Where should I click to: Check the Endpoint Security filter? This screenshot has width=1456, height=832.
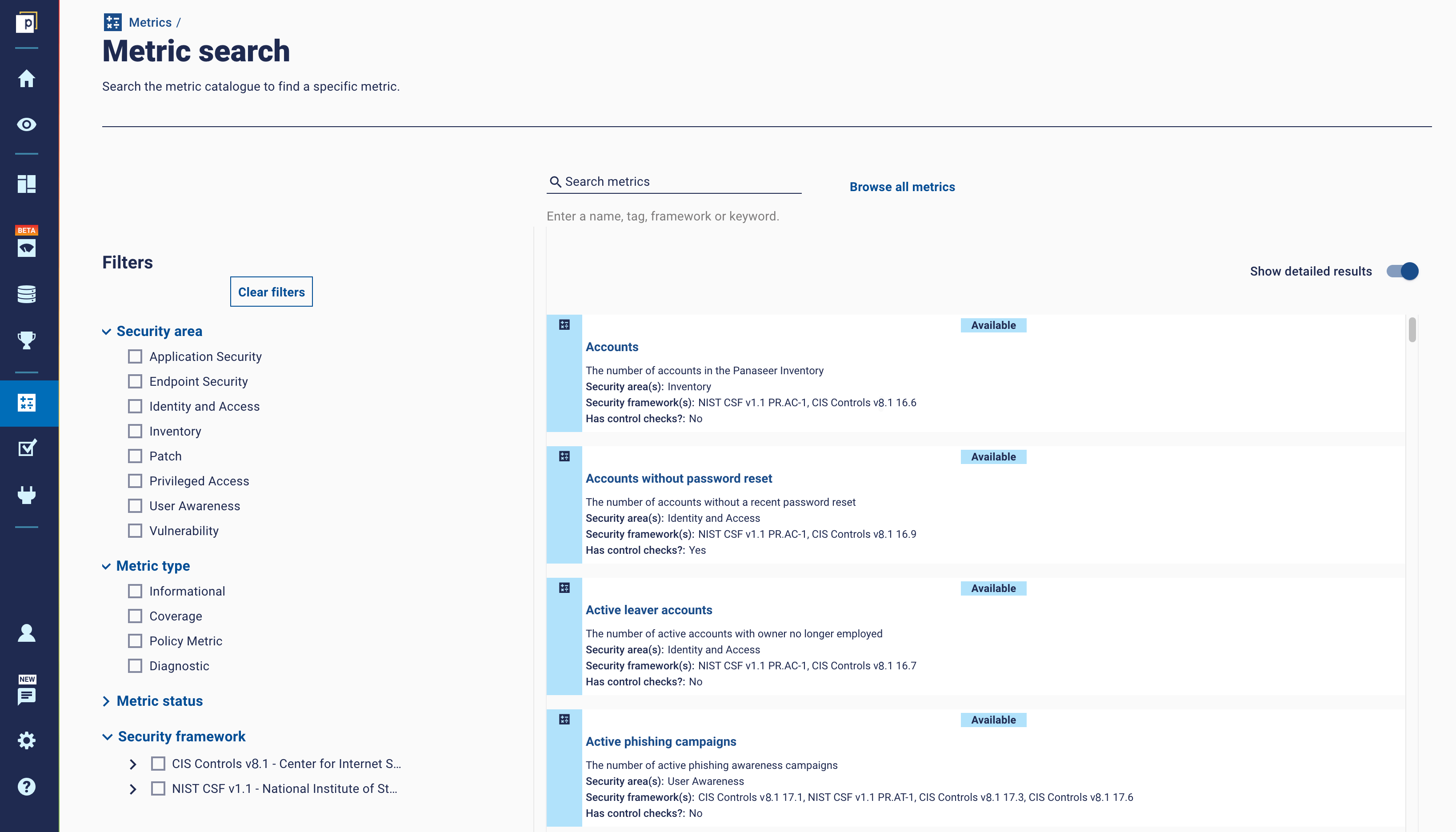135,381
